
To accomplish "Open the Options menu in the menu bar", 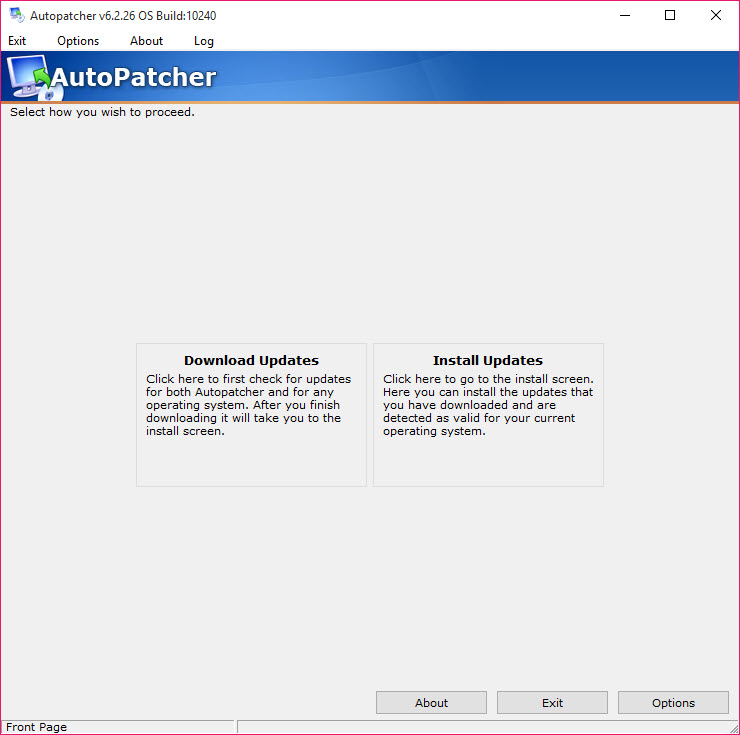I will [x=78, y=41].
